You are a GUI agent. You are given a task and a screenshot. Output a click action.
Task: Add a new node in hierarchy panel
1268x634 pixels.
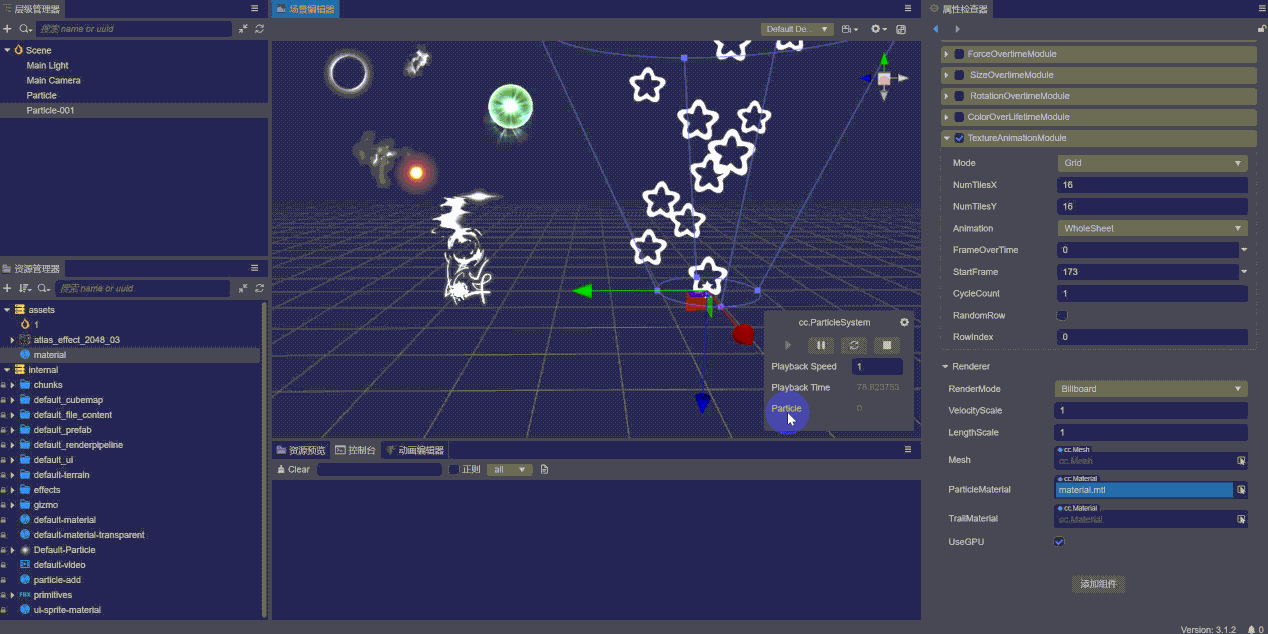[x=7, y=29]
